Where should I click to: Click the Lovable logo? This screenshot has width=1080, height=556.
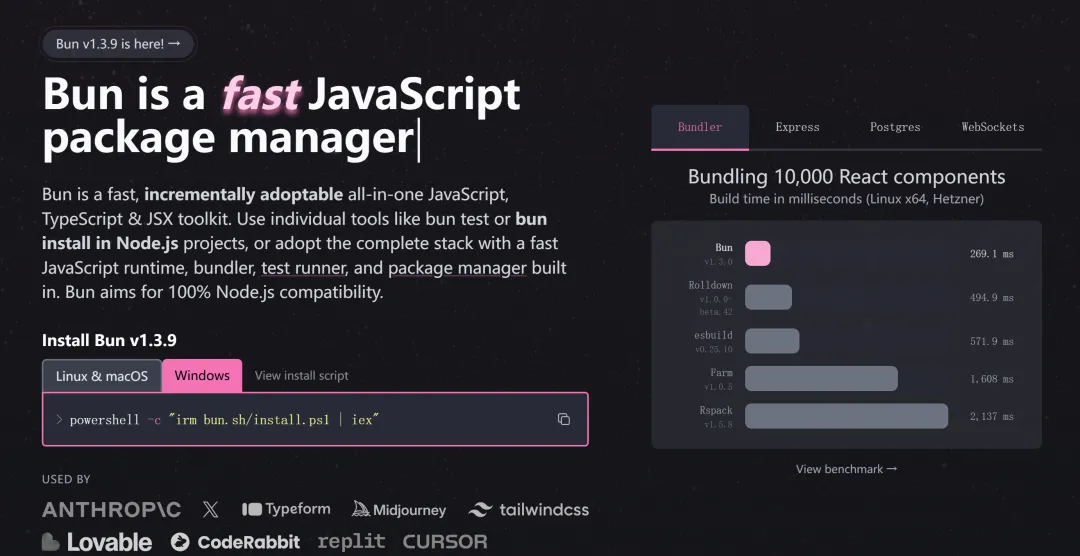[97, 542]
